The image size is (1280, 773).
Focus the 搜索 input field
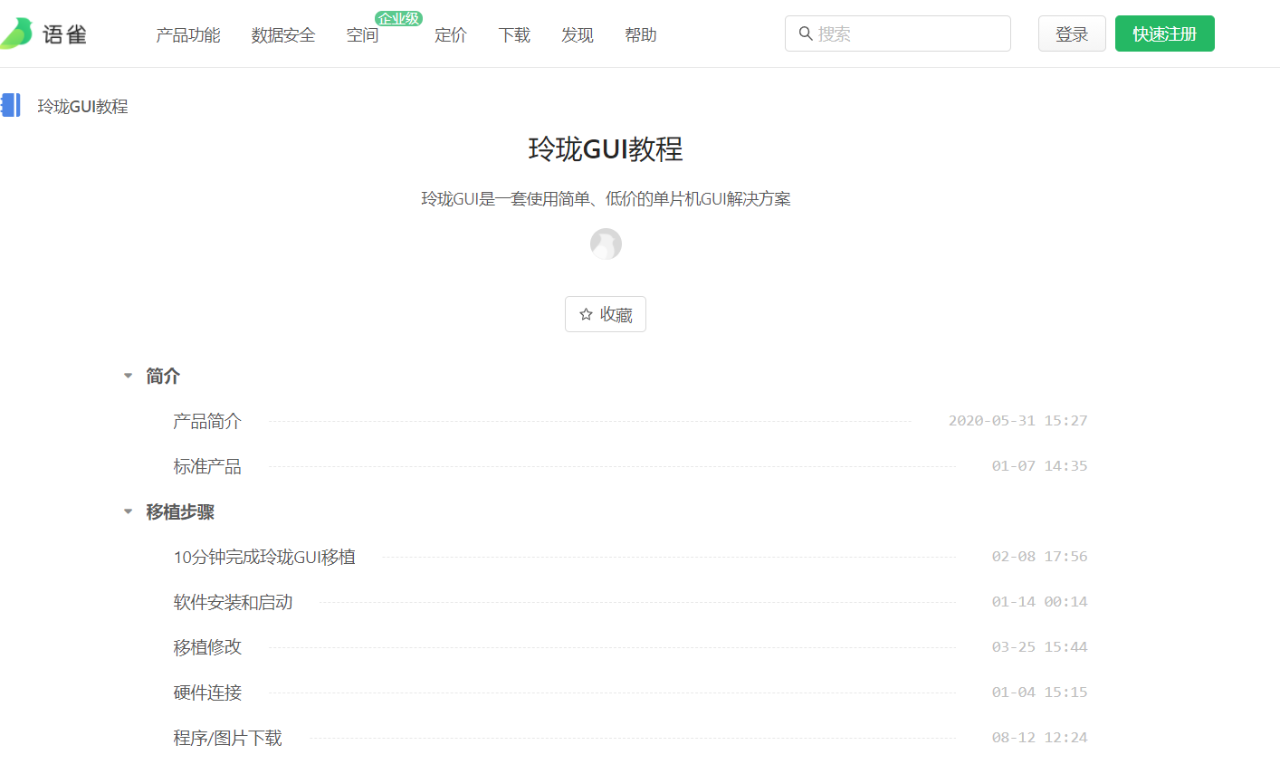coord(905,34)
